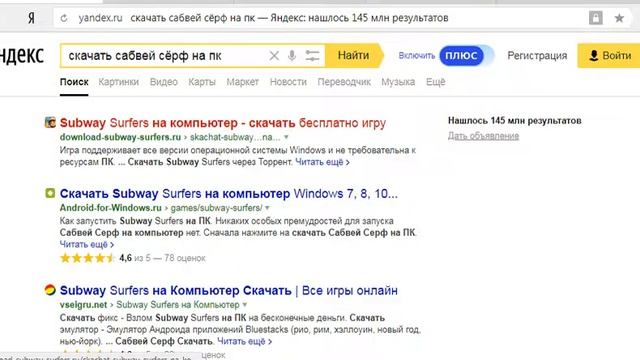
Task: Click "Нашлось 145 млн результатов" text
Action: point(515,120)
